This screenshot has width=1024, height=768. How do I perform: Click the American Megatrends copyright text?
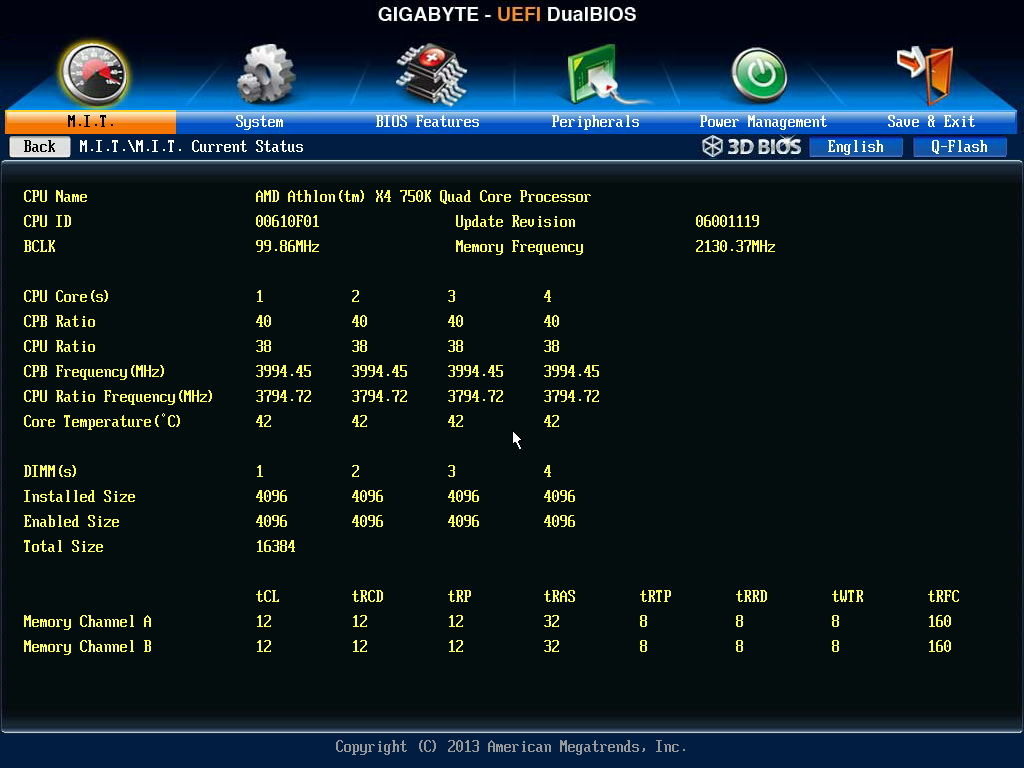[x=511, y=746]
